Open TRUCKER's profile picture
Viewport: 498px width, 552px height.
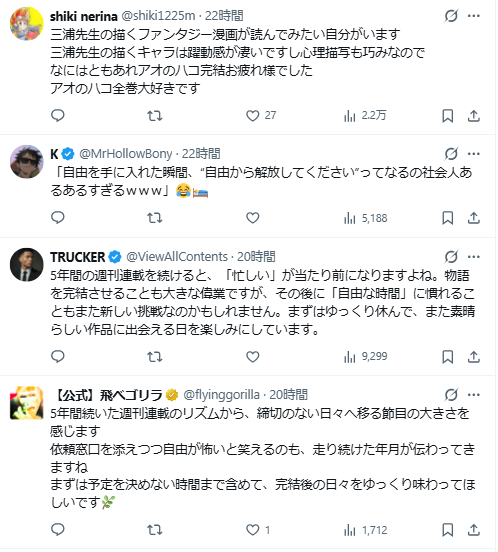coord(27,265)
